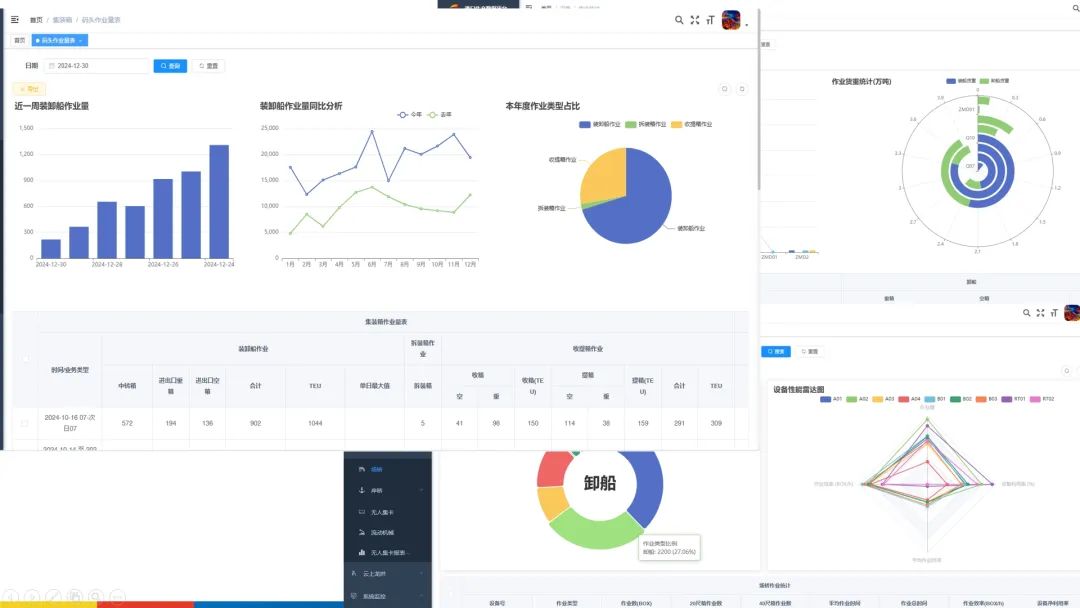Click the 流动机械 sidebar icon
Screen dimensions: 1080x608
[362, 532]
